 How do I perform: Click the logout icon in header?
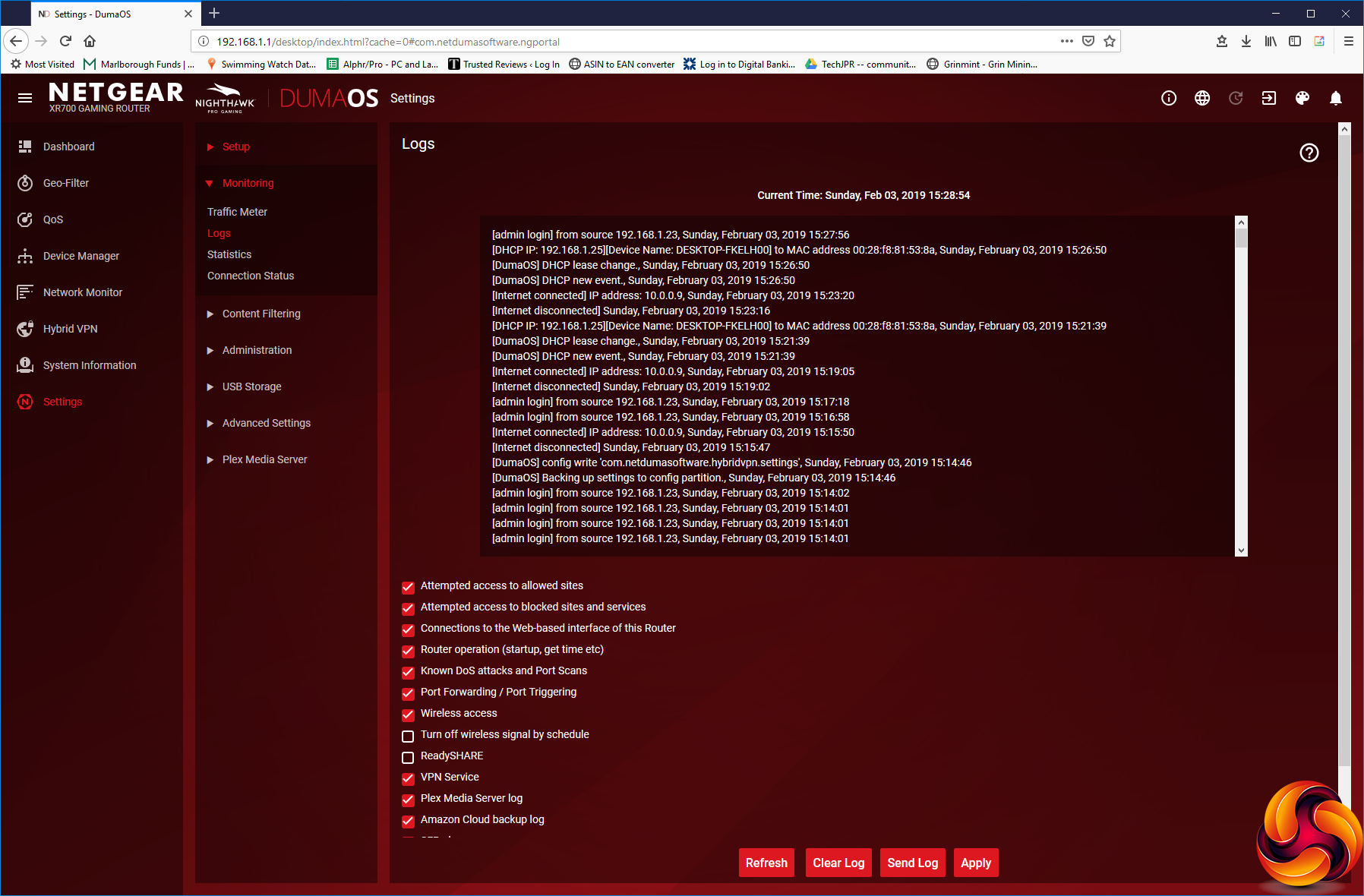[x=1269, y=98]
